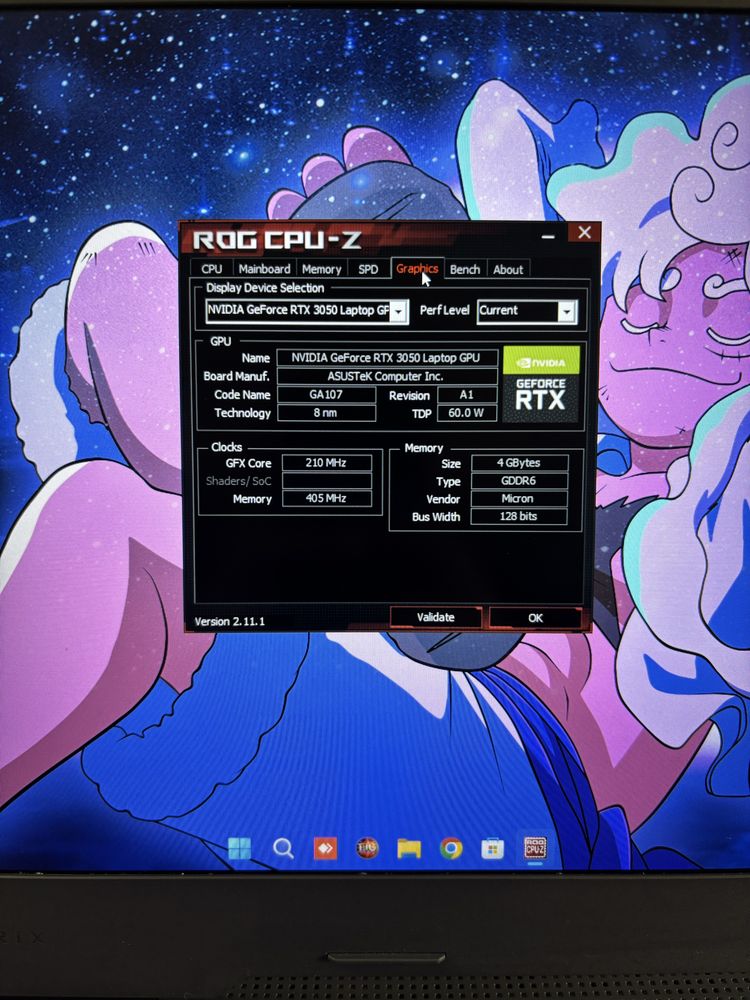Click ROG CPU-Z taskbar icon

(x=535, y=848)
